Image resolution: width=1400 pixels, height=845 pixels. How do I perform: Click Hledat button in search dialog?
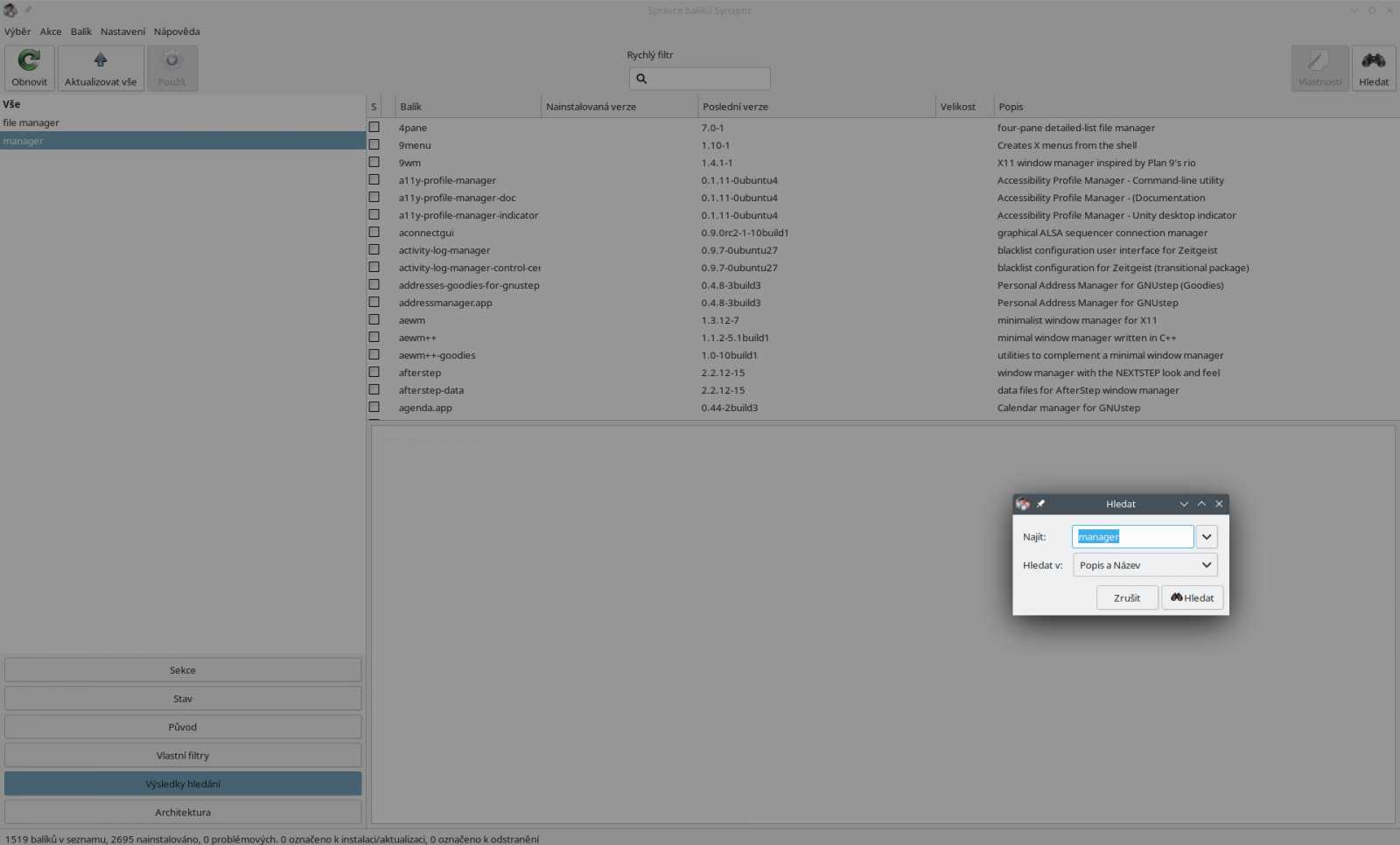point(1193,597)
